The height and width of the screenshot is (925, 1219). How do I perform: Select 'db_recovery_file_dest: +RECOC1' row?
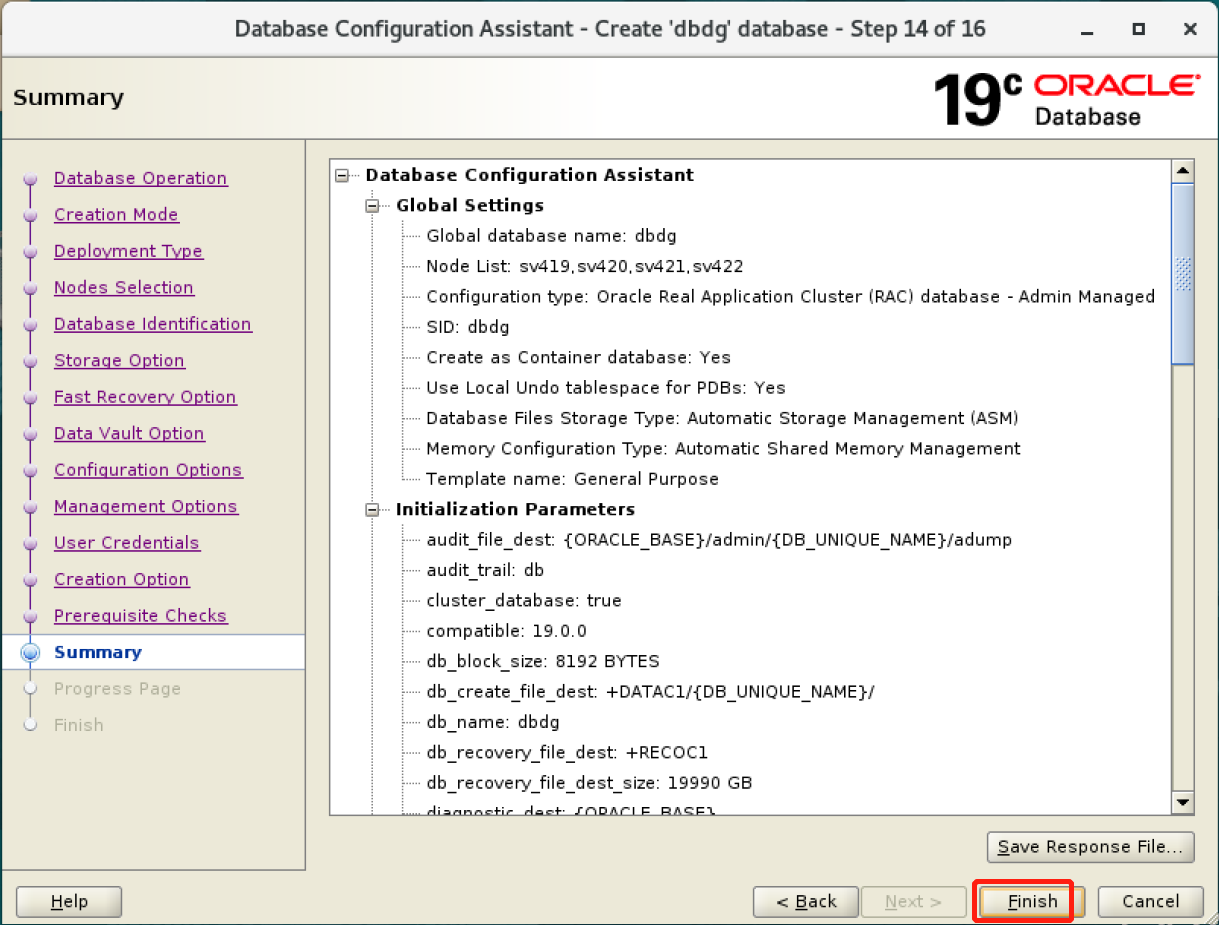567,753
